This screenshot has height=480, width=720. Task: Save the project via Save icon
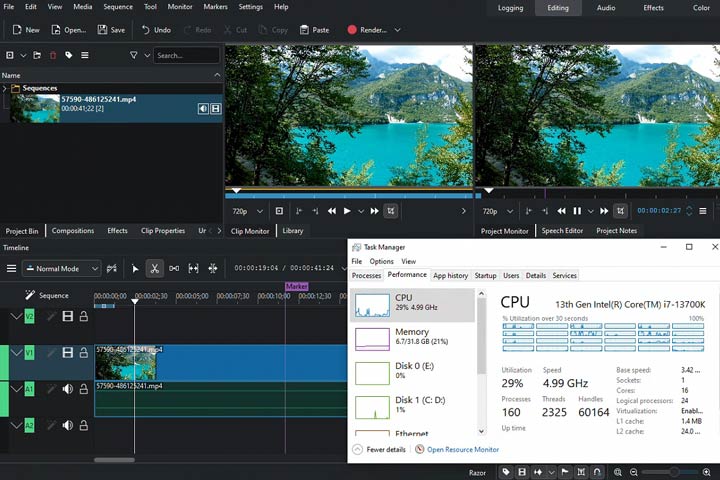(x=102, y=30)
